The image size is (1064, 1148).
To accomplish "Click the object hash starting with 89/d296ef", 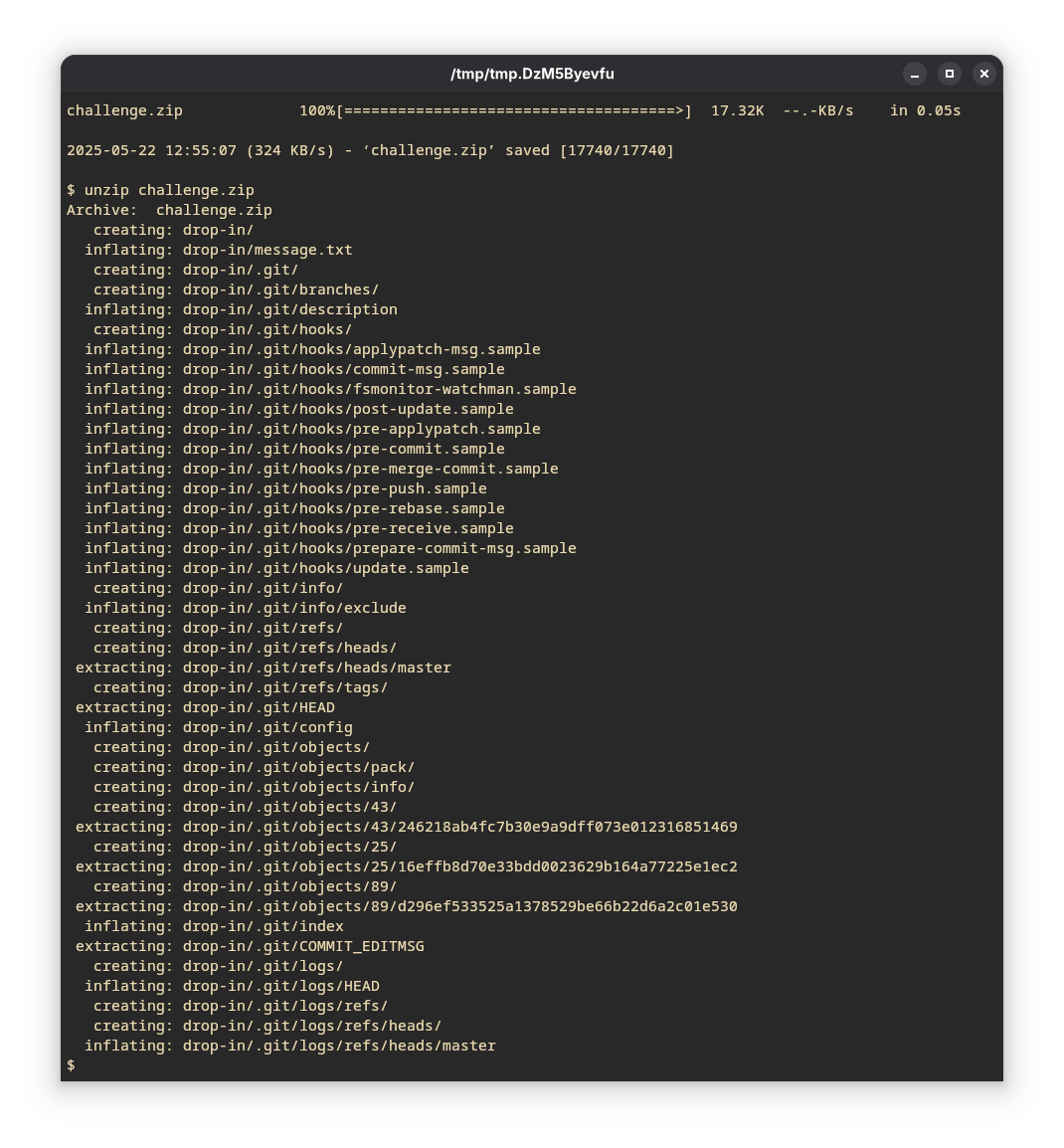I will click(459, 906).
